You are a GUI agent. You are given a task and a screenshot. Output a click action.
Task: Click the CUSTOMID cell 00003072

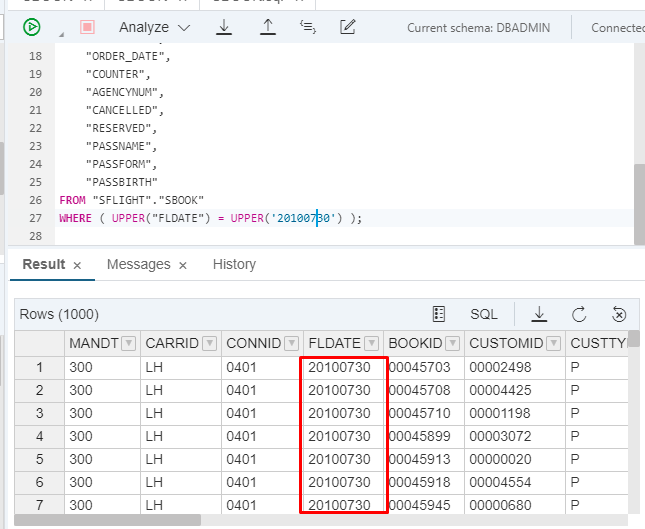(x=515, y=436)
